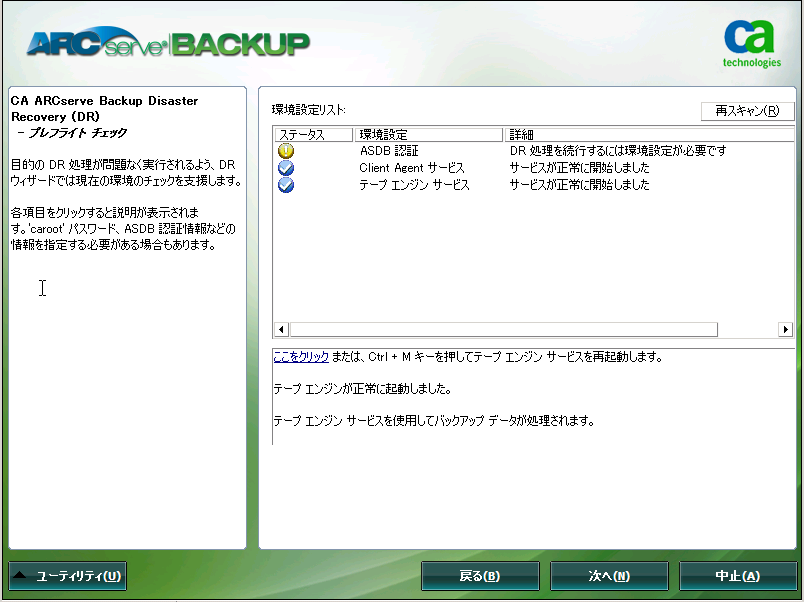Click the 戻る button
This screenshot has width=804, height=603.
point(481,576)
